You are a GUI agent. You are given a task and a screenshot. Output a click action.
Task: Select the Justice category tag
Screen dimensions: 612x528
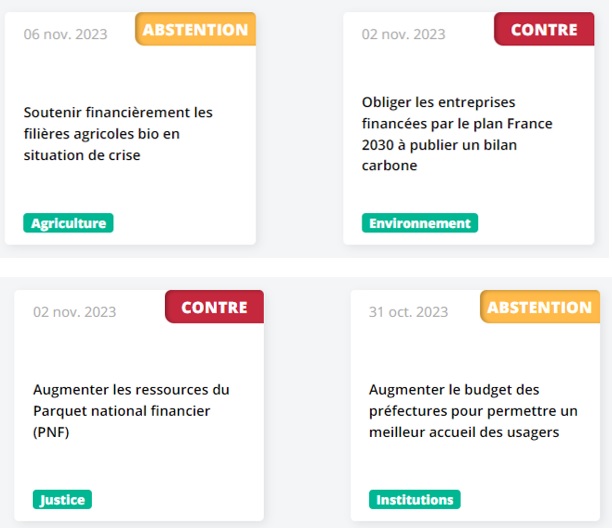[62, 499]
